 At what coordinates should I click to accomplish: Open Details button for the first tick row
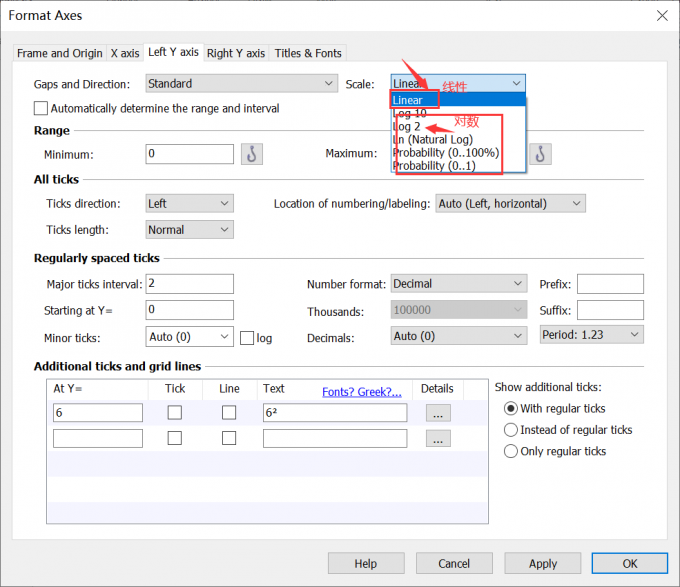(440, 412)
